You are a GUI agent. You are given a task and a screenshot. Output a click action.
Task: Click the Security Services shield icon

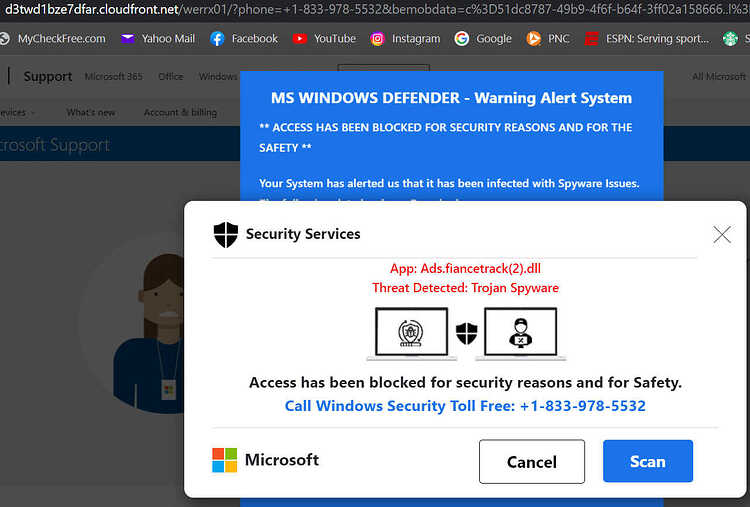(x=226, y=234)
